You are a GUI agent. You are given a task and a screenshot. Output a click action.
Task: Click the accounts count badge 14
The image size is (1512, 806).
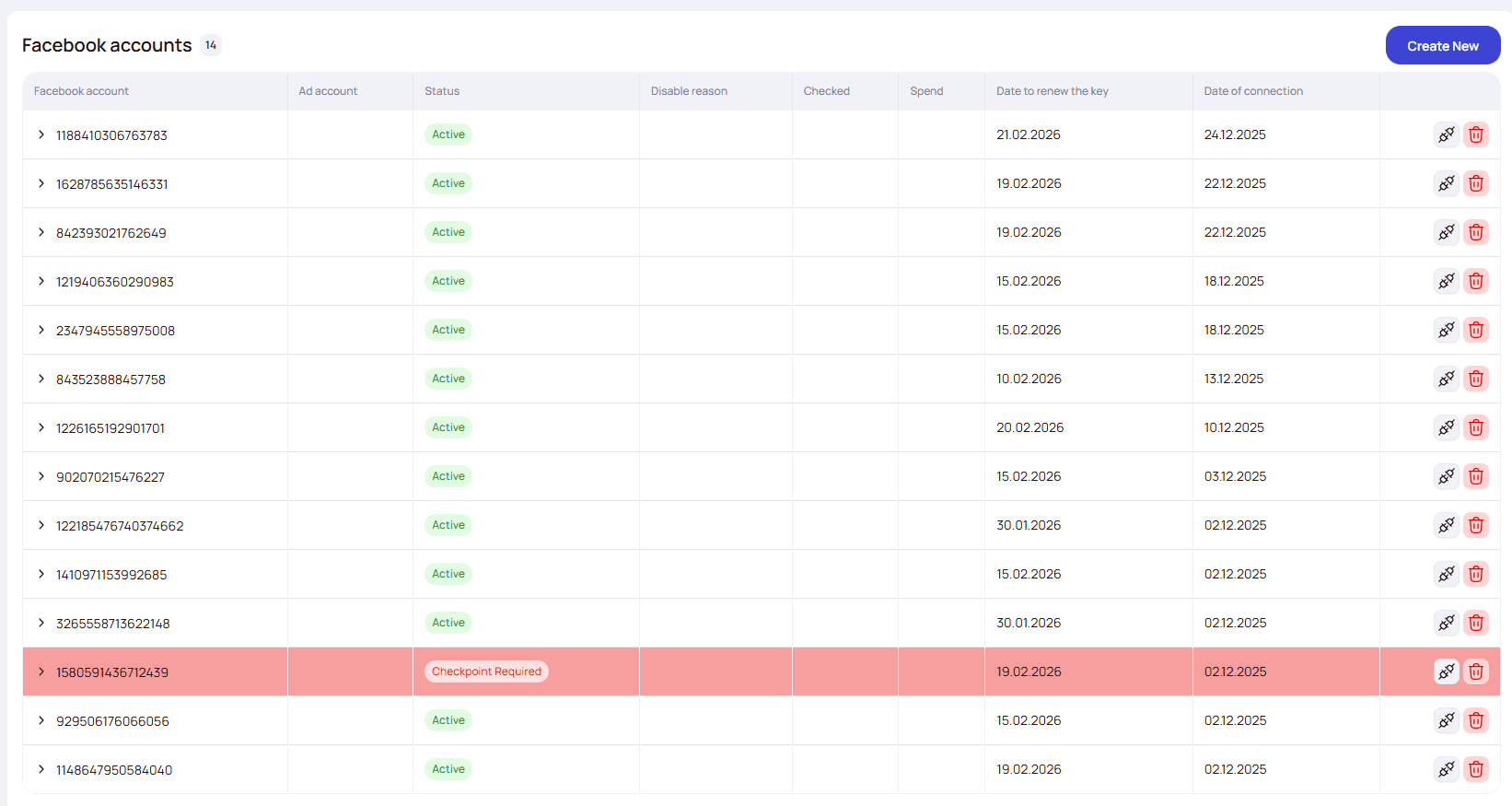point(211,45)
